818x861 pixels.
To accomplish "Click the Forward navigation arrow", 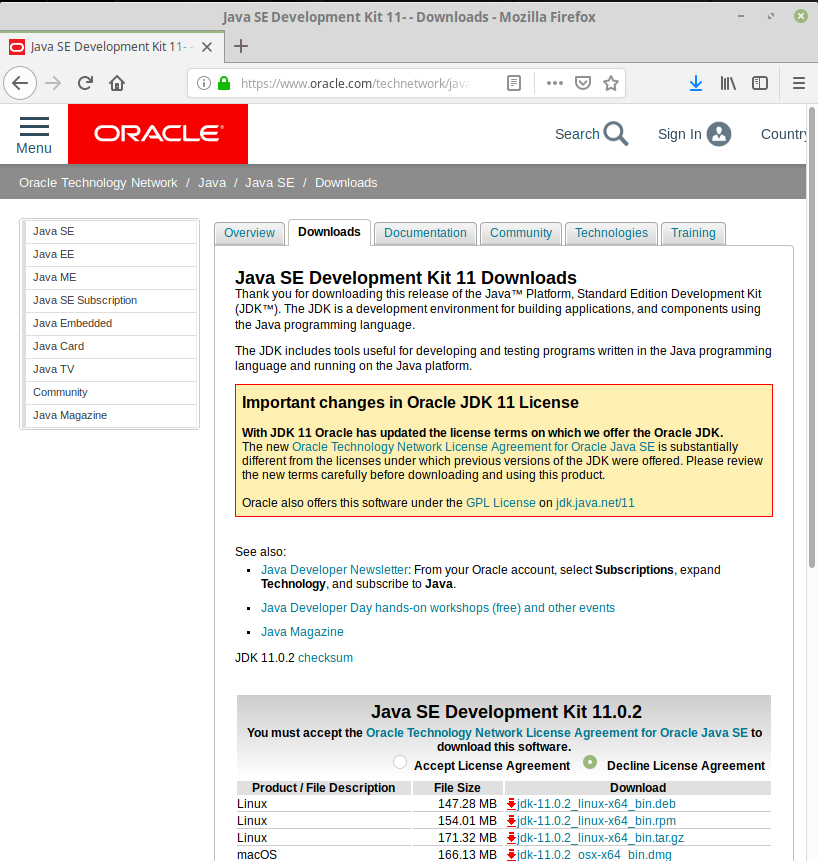I will point(53,83).
